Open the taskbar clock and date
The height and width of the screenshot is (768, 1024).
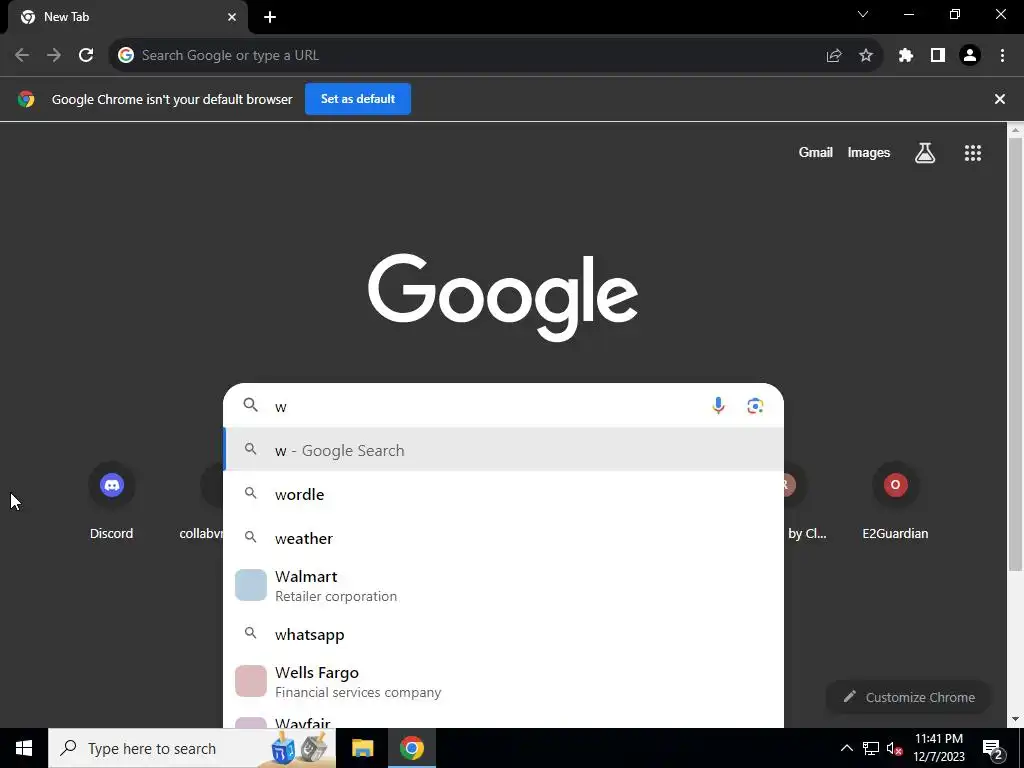coord(939,748)
